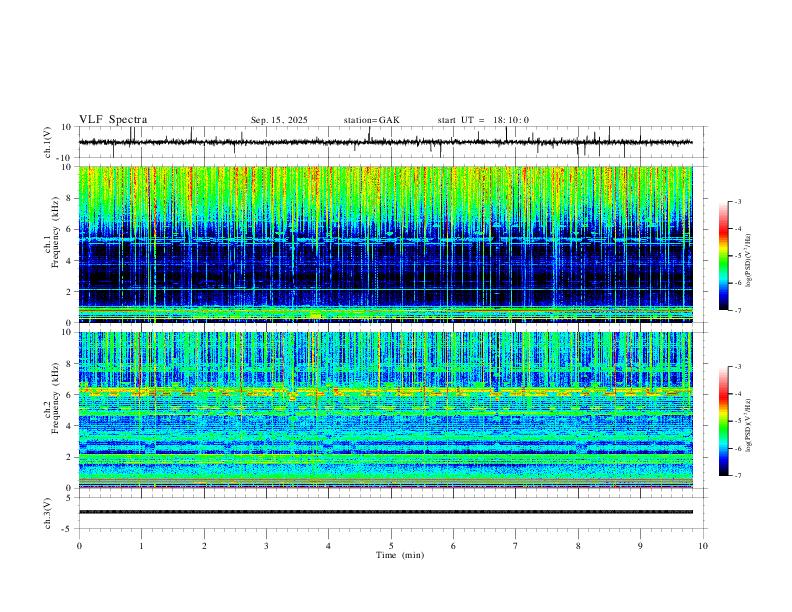Click the "2" kHz tick on ch.2 frequency axis
Image resolution: width=792 pixels, height=612 pixels.
[x=69, y=457]
